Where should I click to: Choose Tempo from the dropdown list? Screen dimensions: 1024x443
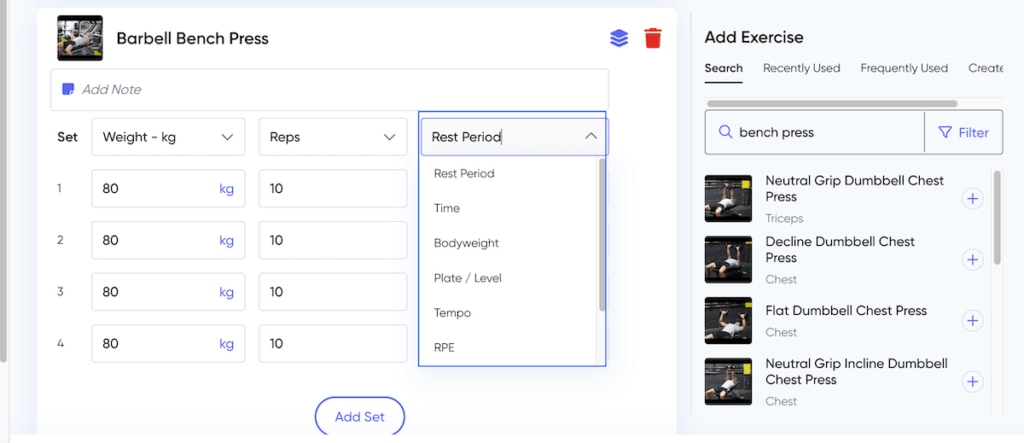click(x=452, y=313)
